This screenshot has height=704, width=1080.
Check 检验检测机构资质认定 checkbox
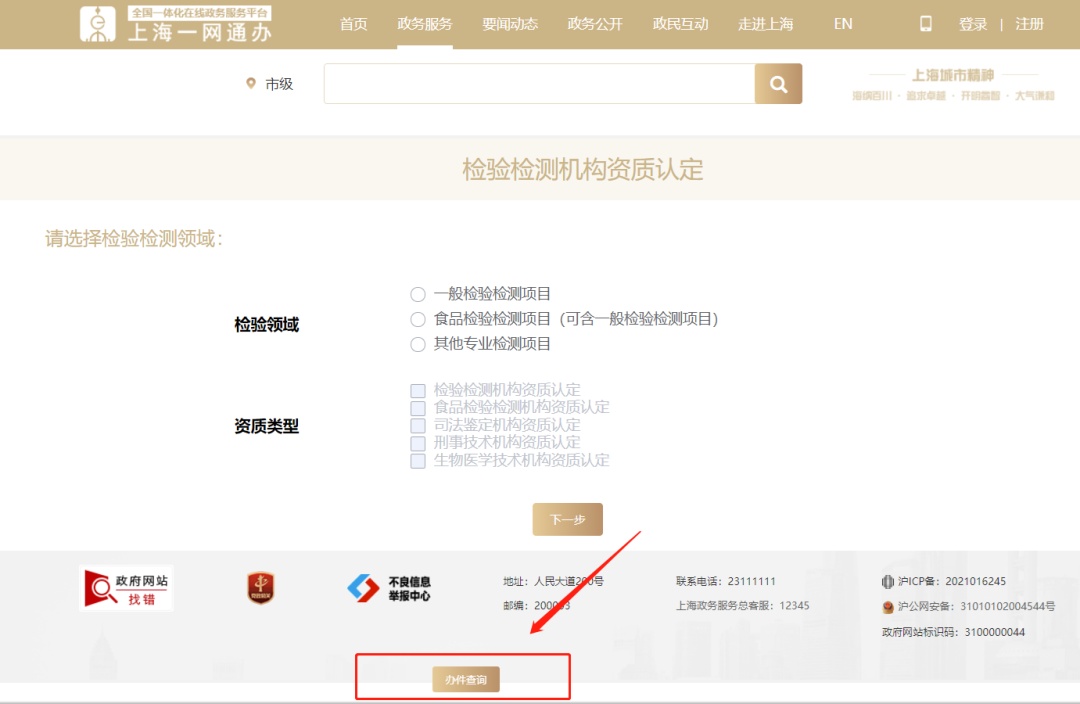click(417, 391)
